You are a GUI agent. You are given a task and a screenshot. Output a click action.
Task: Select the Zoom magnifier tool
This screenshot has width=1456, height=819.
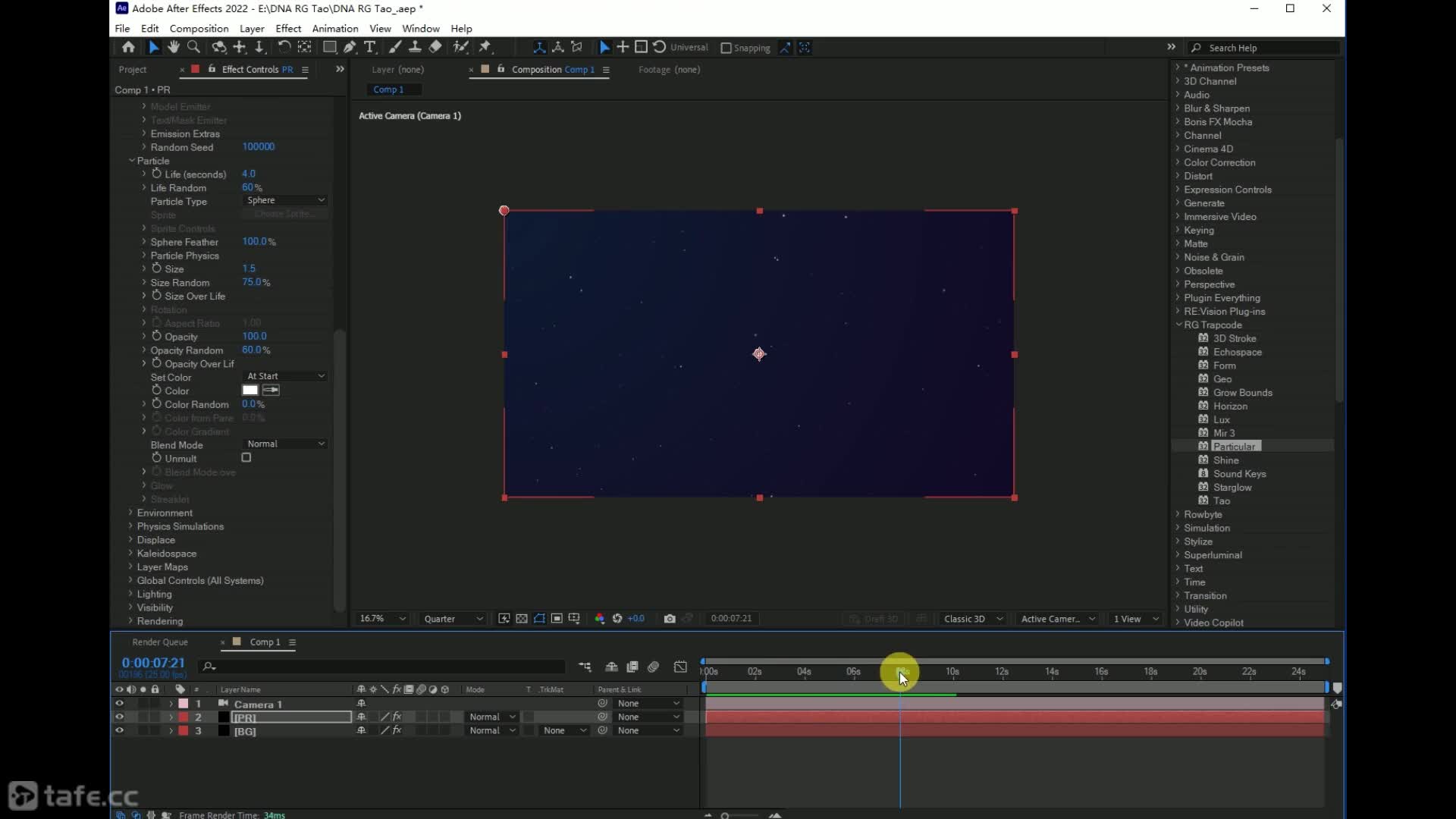tap(194, 47)
